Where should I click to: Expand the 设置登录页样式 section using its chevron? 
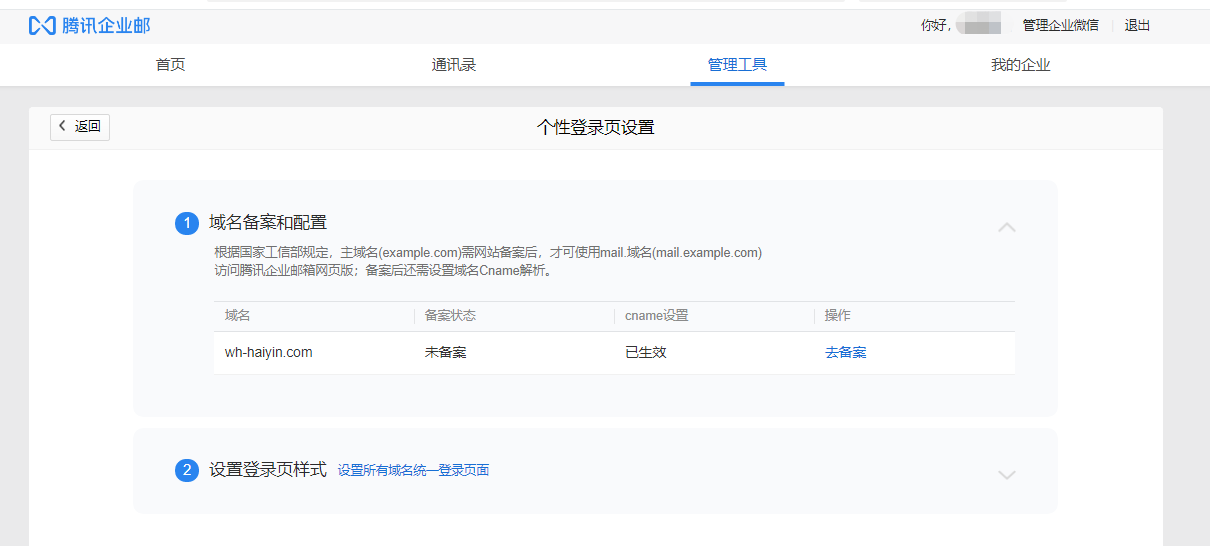[1007, 475]
